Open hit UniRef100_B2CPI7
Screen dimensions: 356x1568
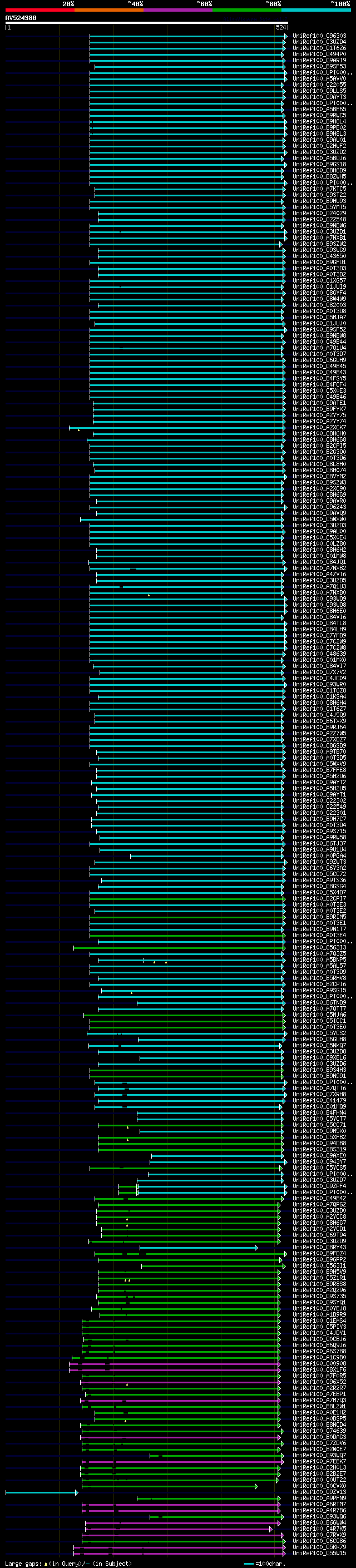point(319,898)
